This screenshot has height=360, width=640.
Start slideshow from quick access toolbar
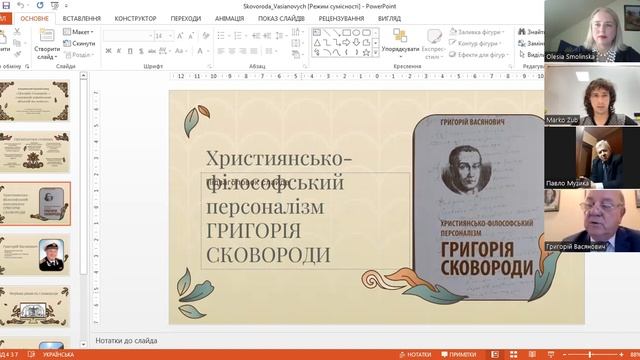coord(55,5)
